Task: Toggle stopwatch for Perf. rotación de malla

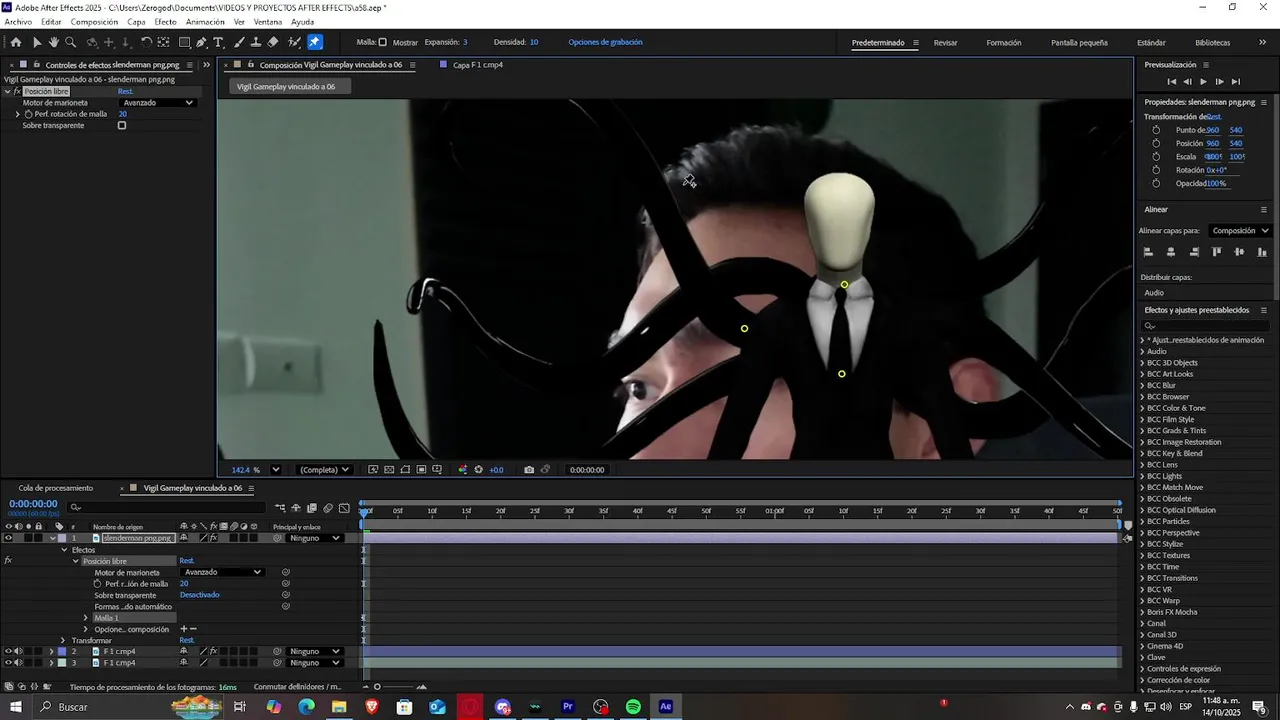Action: point(29,114)
